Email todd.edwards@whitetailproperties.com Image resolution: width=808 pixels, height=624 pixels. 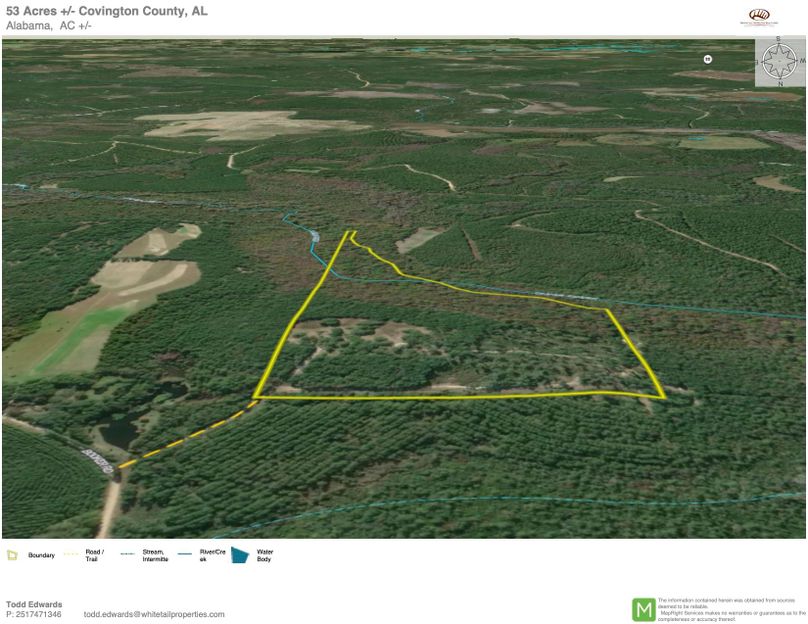(151, 614)
